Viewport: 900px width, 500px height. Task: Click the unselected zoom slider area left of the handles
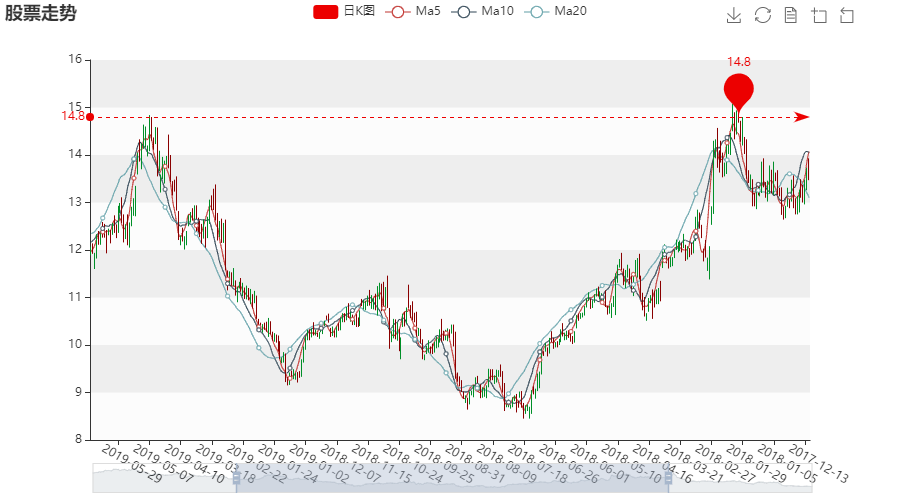163,478
